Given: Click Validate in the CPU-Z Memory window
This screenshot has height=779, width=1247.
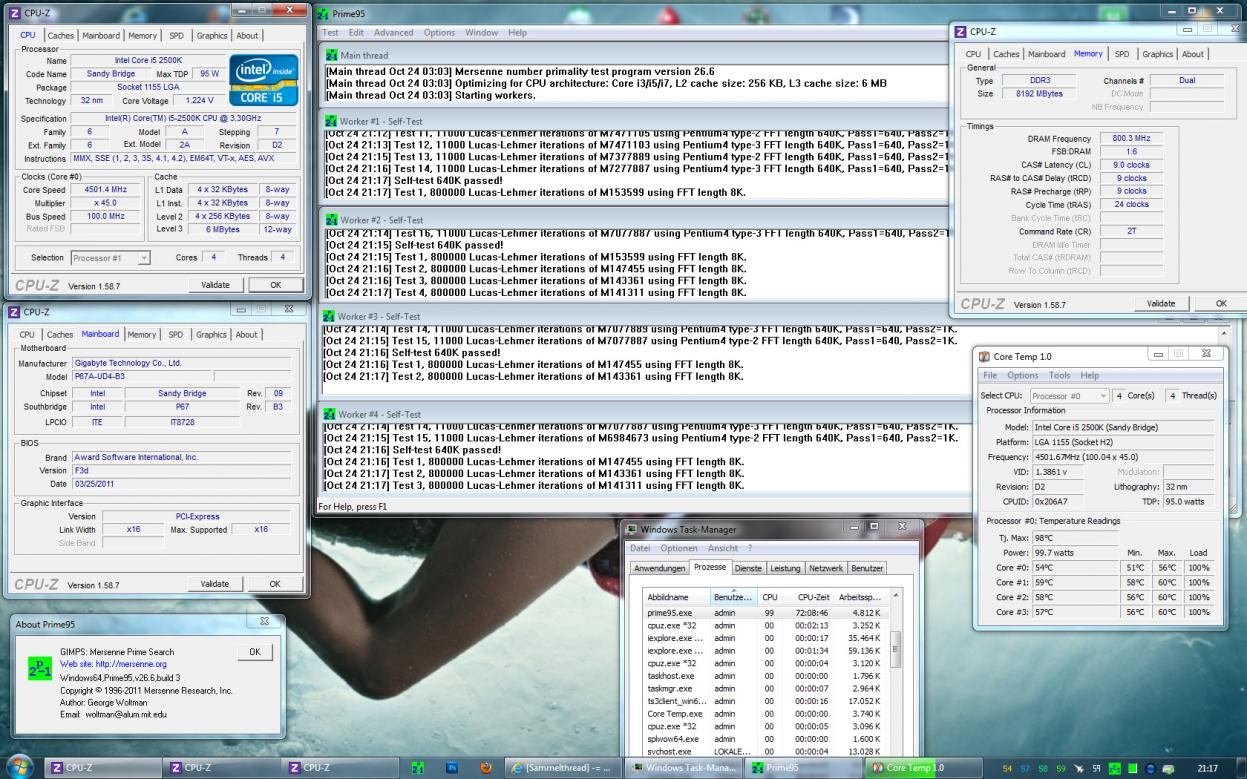Looking at the screenshot, I should tap(1160, 303).
